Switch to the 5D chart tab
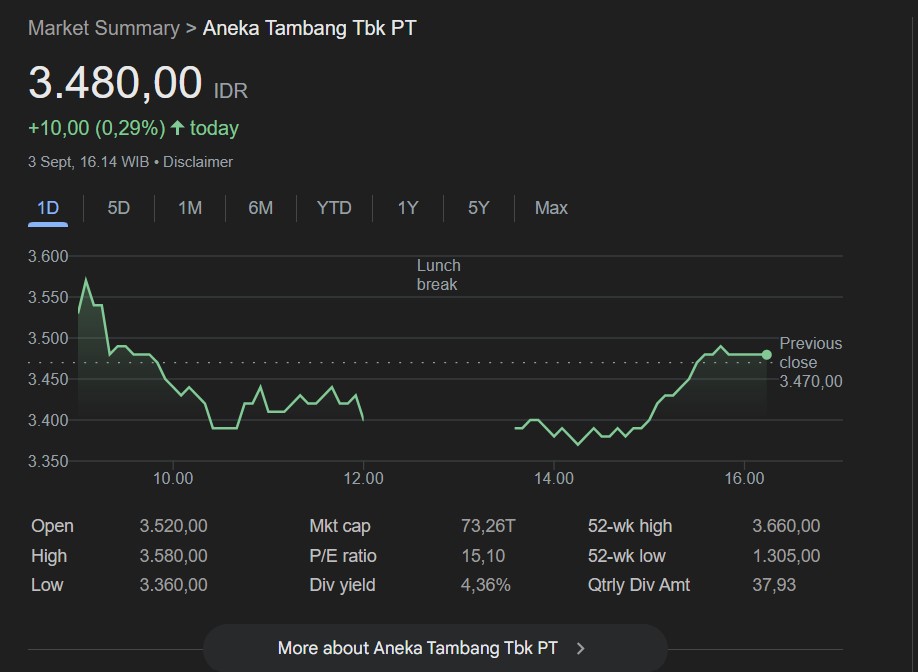This screenshot has height=672, width=918. [x=118, y=208]
